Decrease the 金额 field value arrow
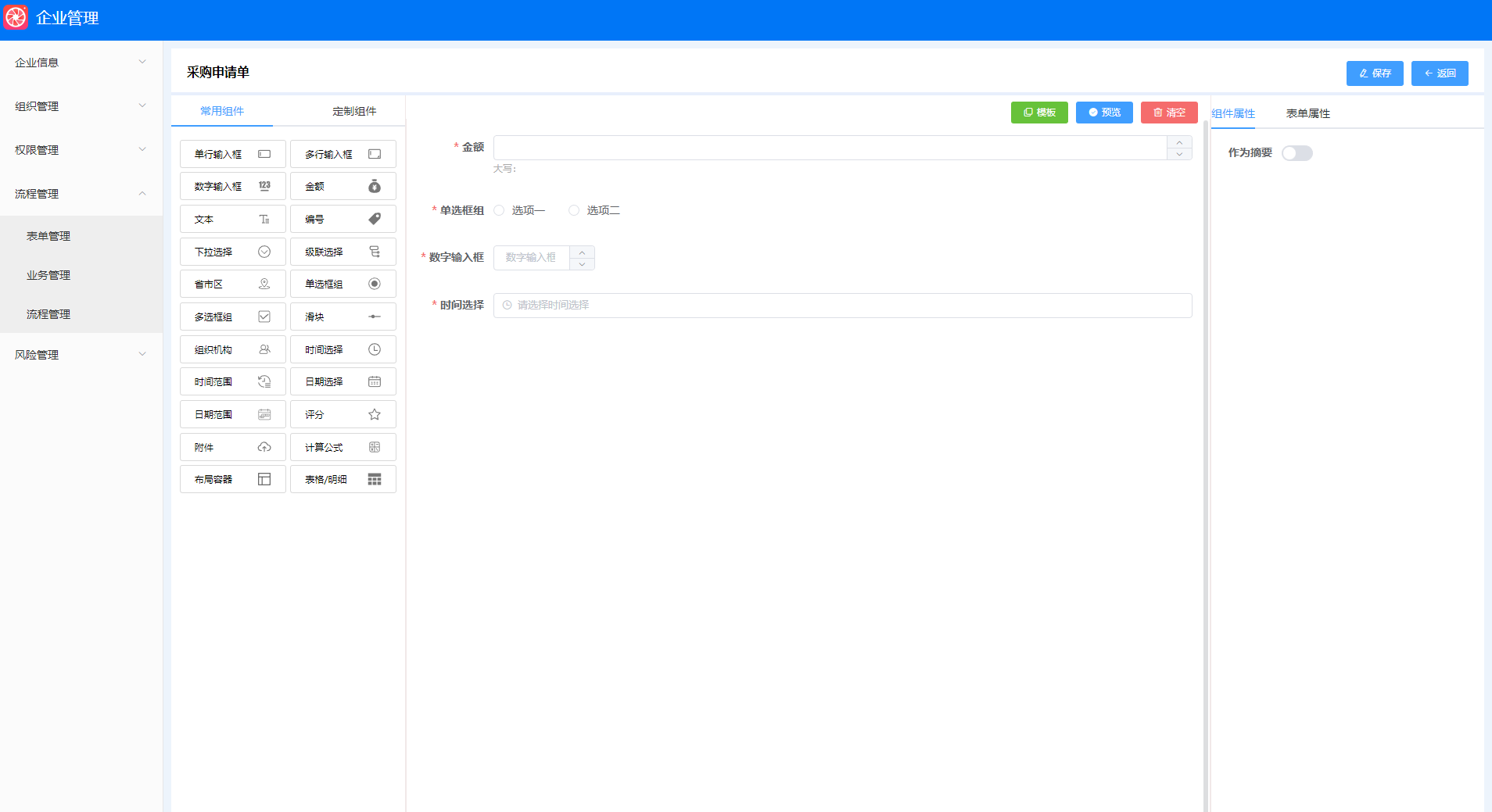The height and width of the screenshot is (812, 1492). point(1179,154)
